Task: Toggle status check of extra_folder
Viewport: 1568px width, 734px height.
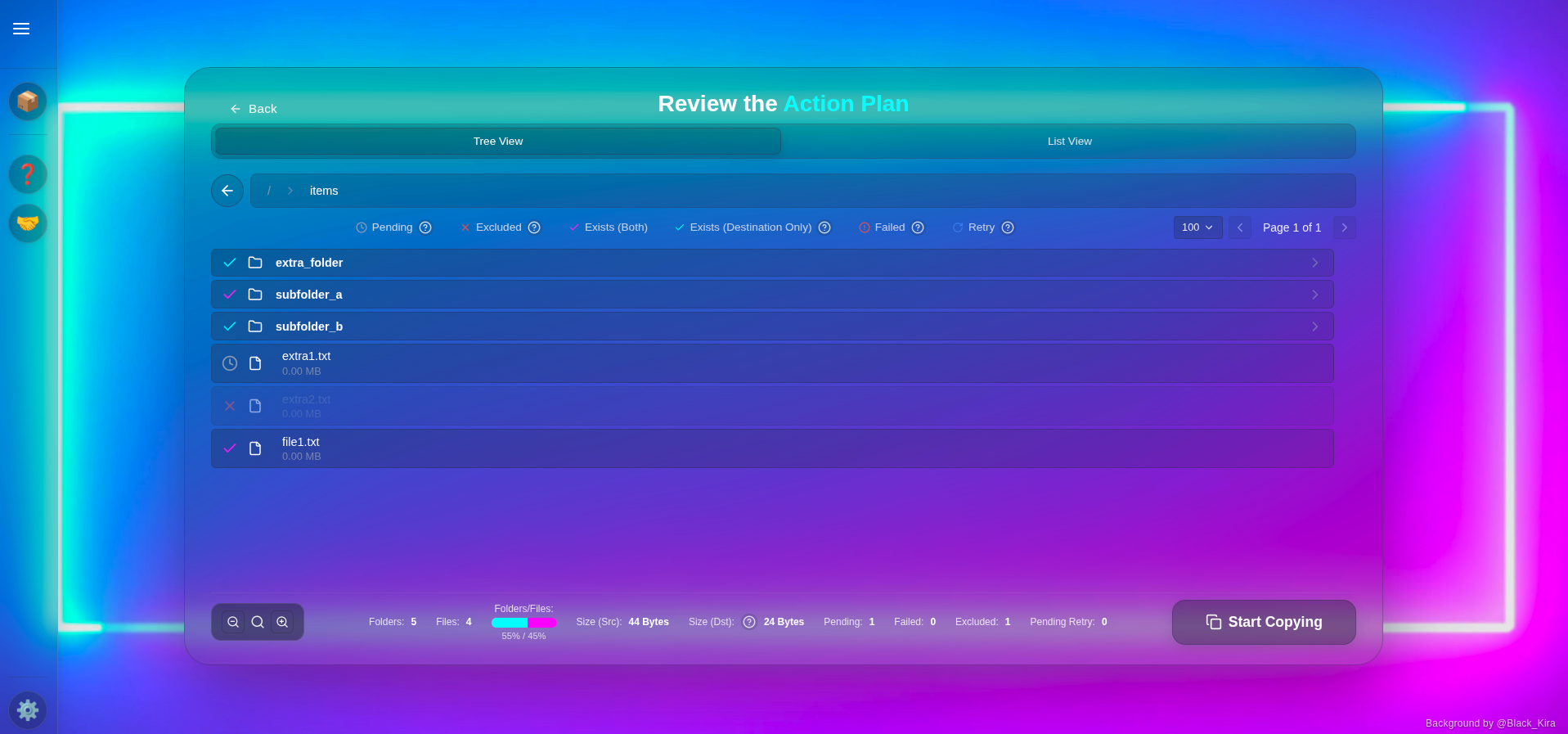Action: 230,263
